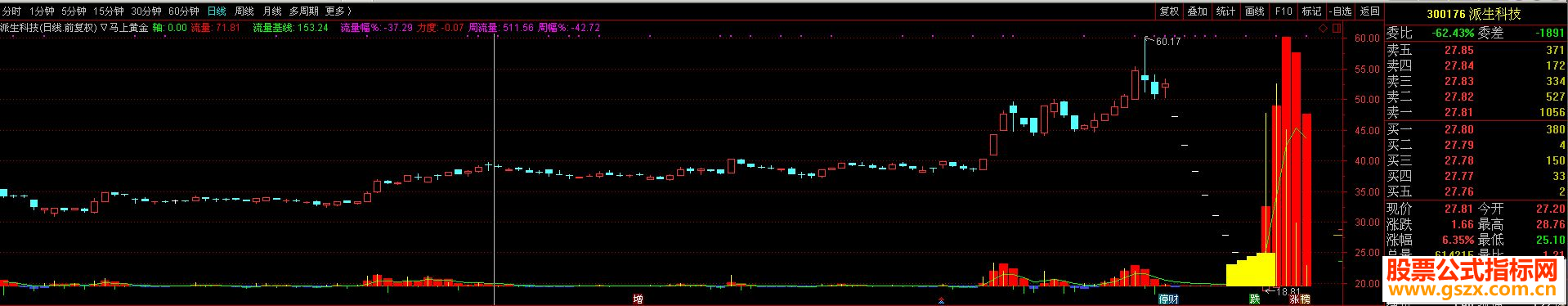Click the 现价 27.81 value
Image resolution: width=1568 pixels, height=306 pixels.
coord(1458,209)
